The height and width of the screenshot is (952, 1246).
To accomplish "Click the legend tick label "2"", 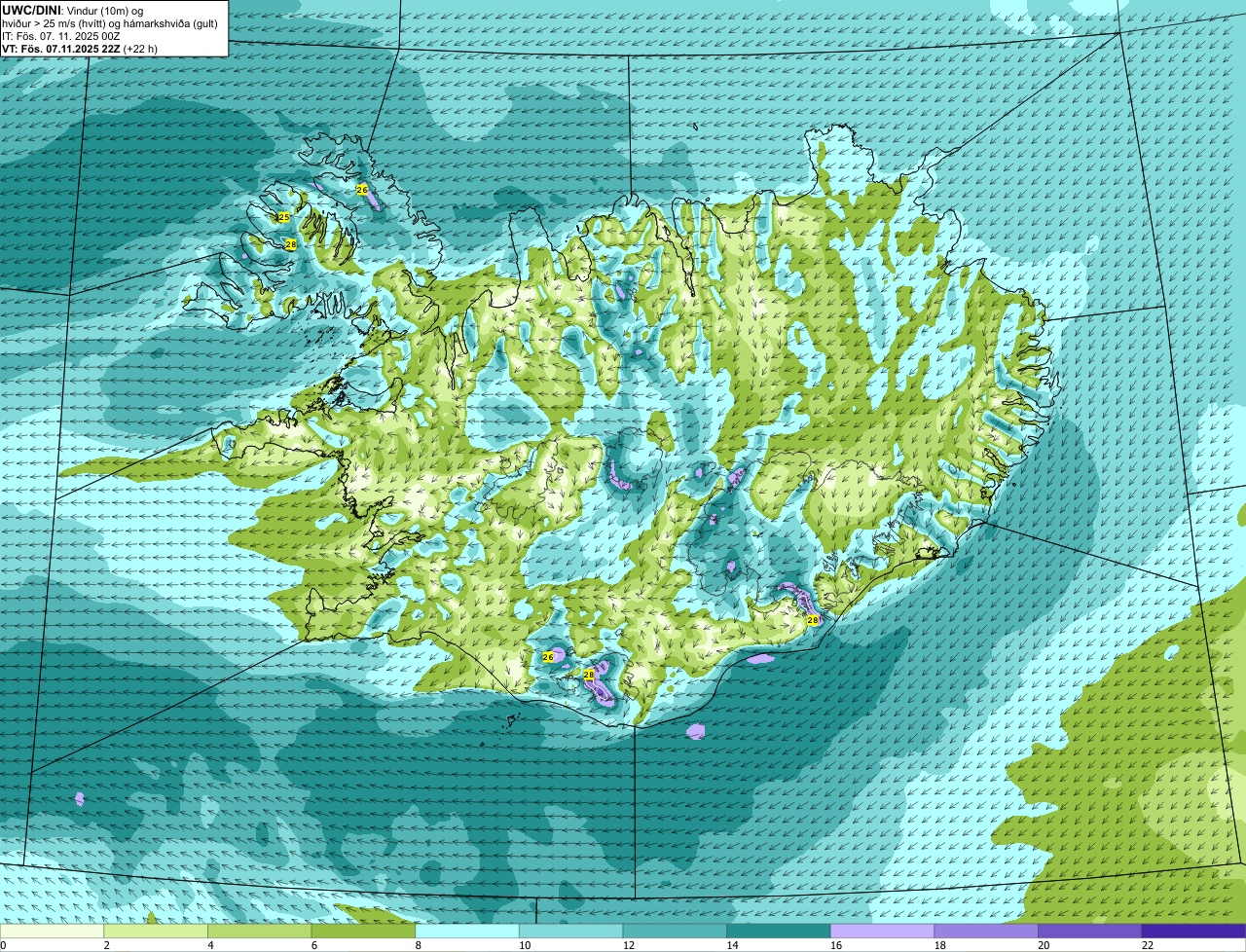I will (106, 945).
